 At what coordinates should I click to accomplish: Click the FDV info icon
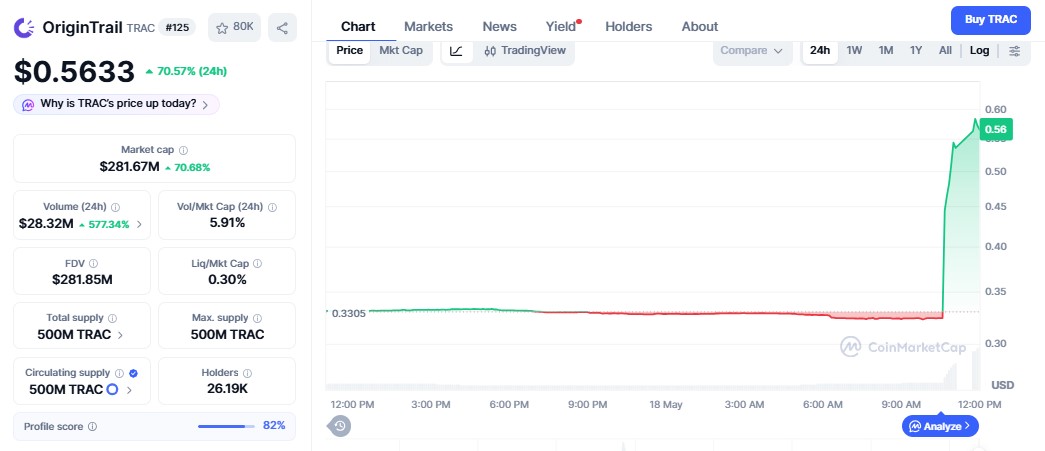pos(93,264)
